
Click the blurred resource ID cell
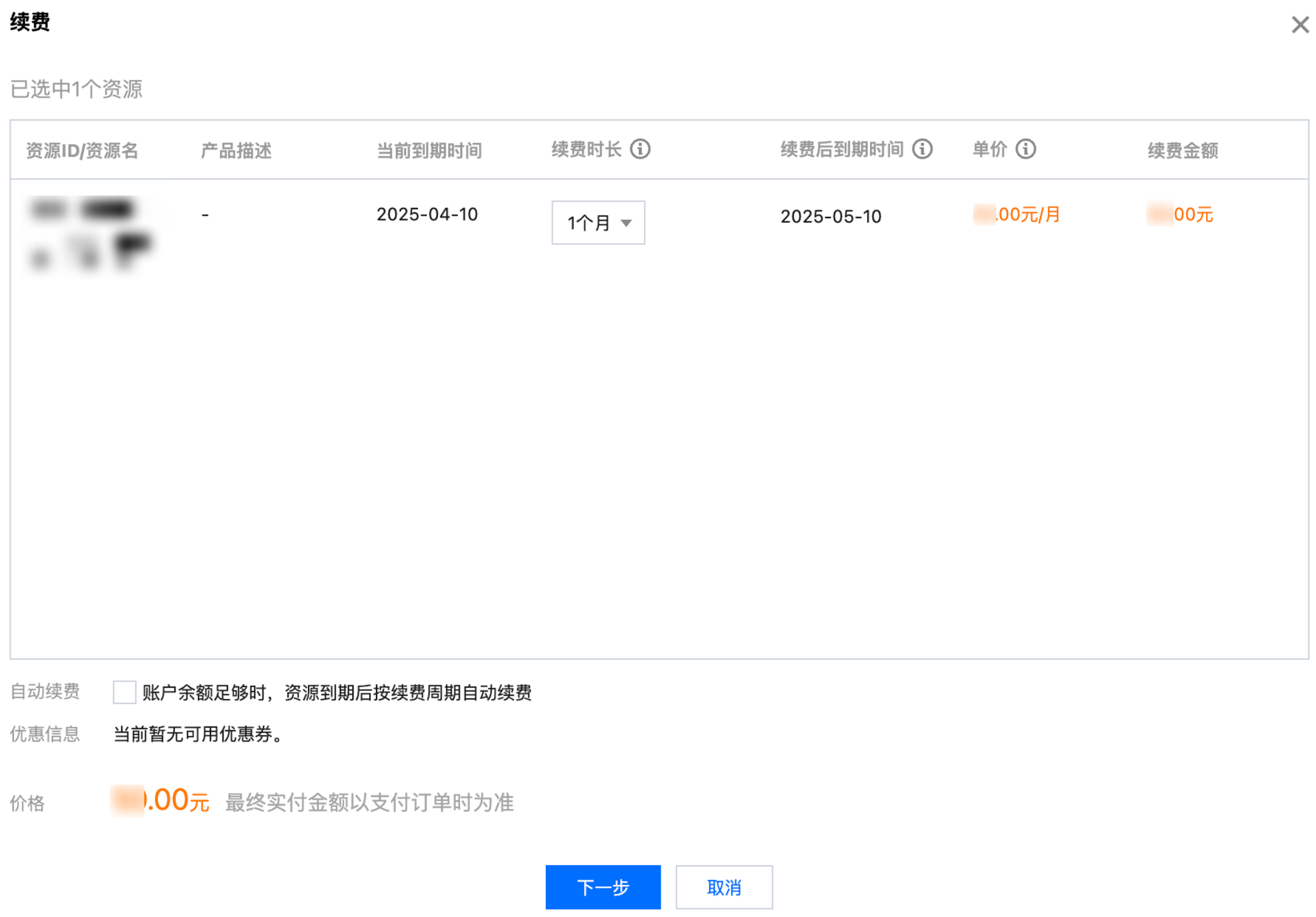click(x=91, y=234)
